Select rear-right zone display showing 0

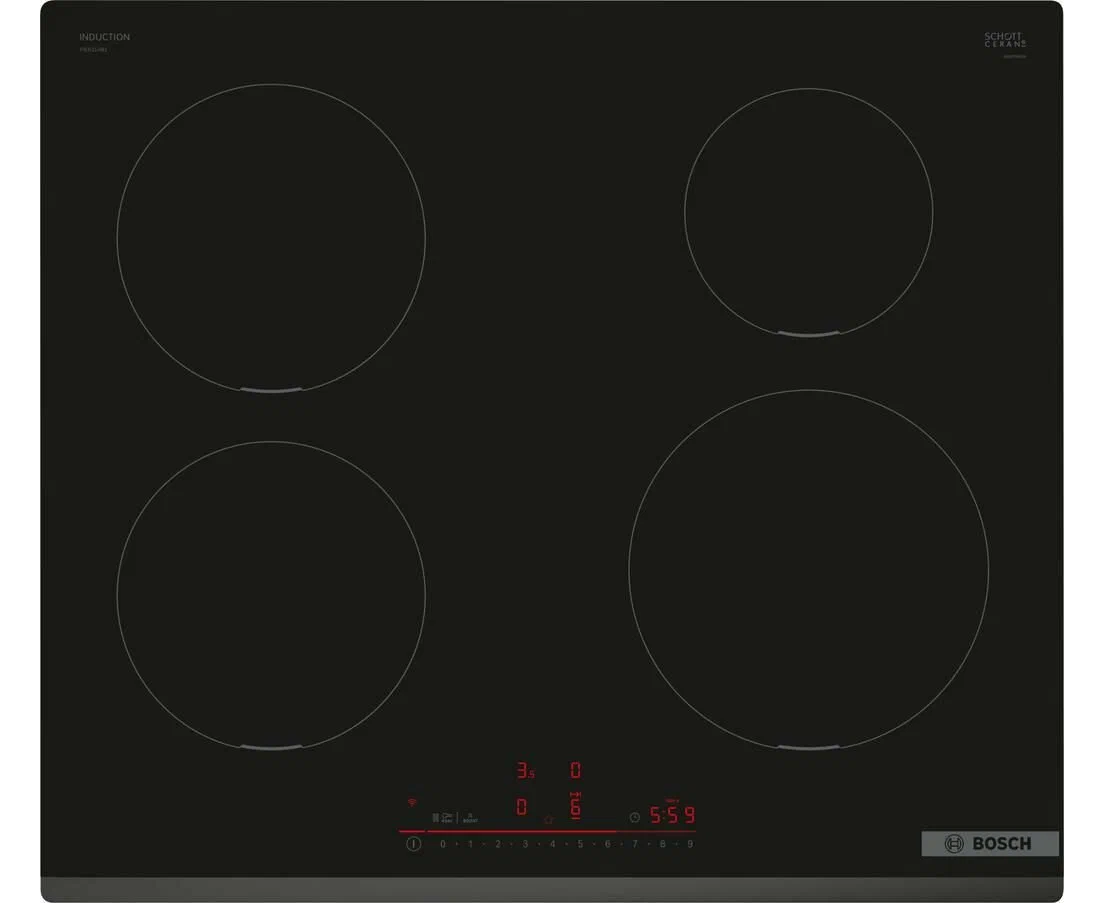click(x=575, y=771)
